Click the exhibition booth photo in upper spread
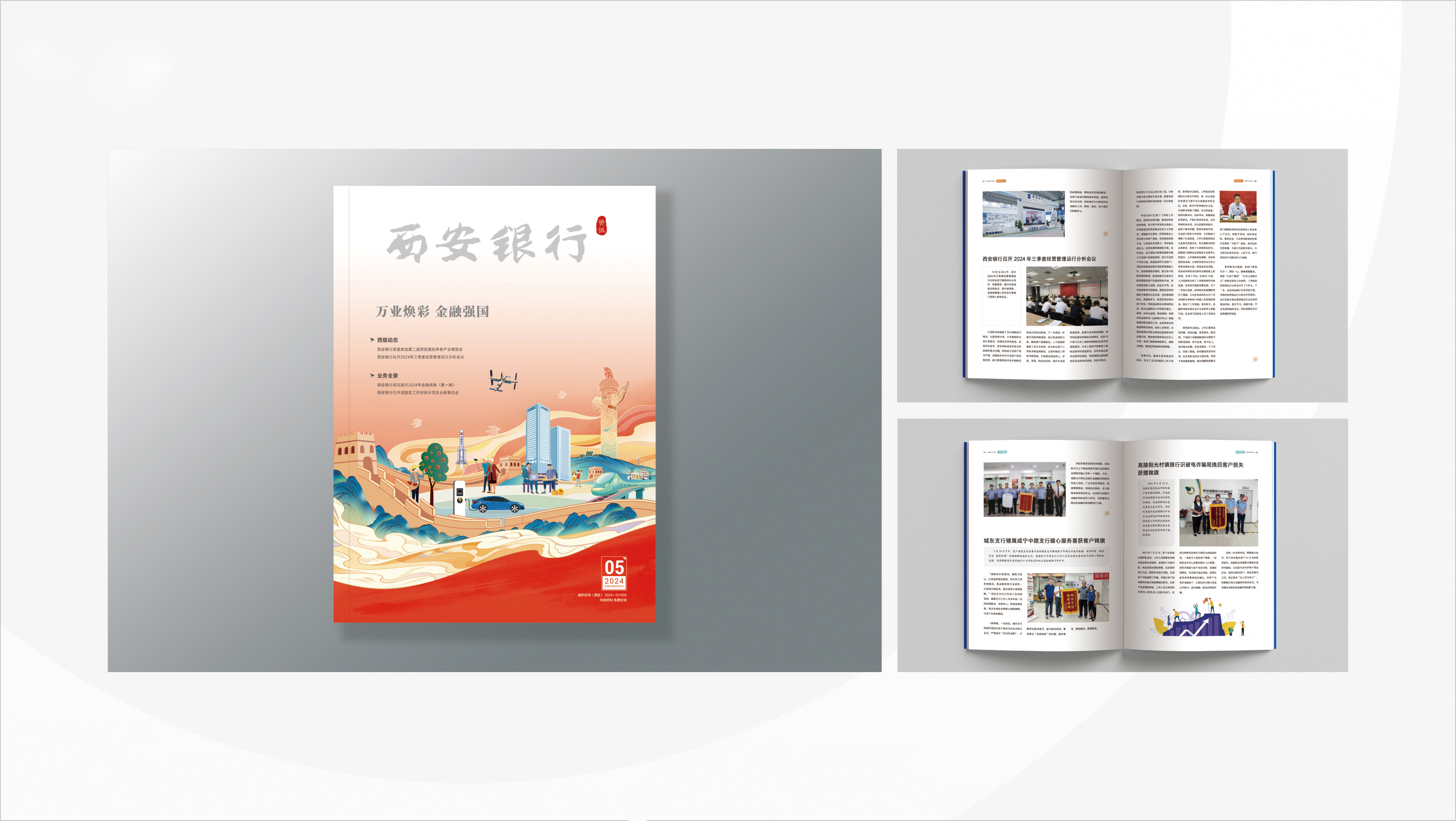The height and width of the screenshot is (821, 1456). tap(1023, 214)
